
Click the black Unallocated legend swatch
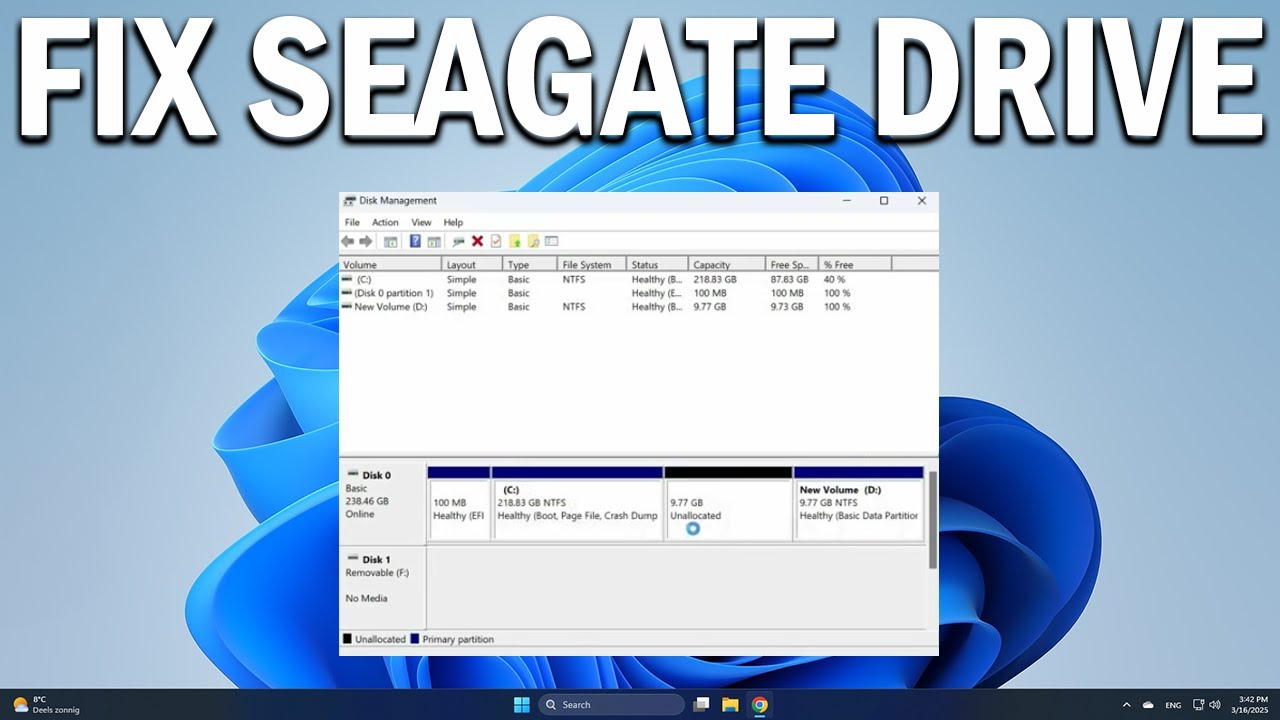tap(348, 639)
